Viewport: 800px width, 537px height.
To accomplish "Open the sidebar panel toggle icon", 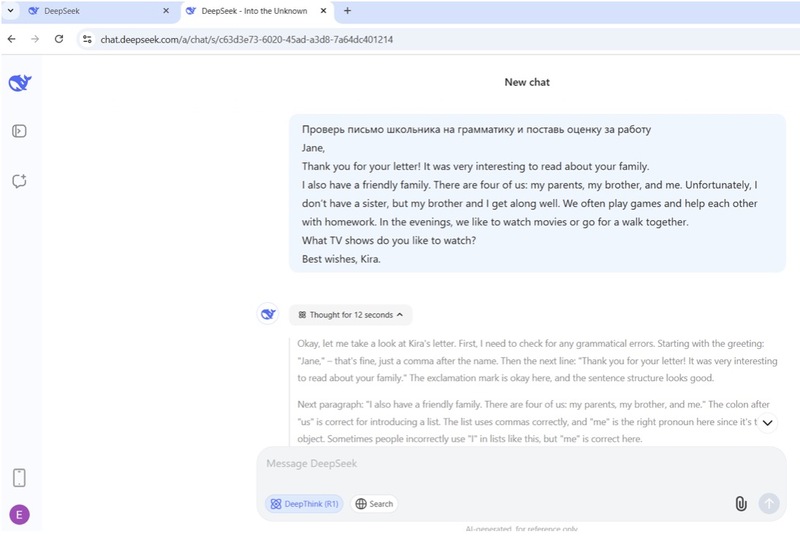I will tap(19, 131).
